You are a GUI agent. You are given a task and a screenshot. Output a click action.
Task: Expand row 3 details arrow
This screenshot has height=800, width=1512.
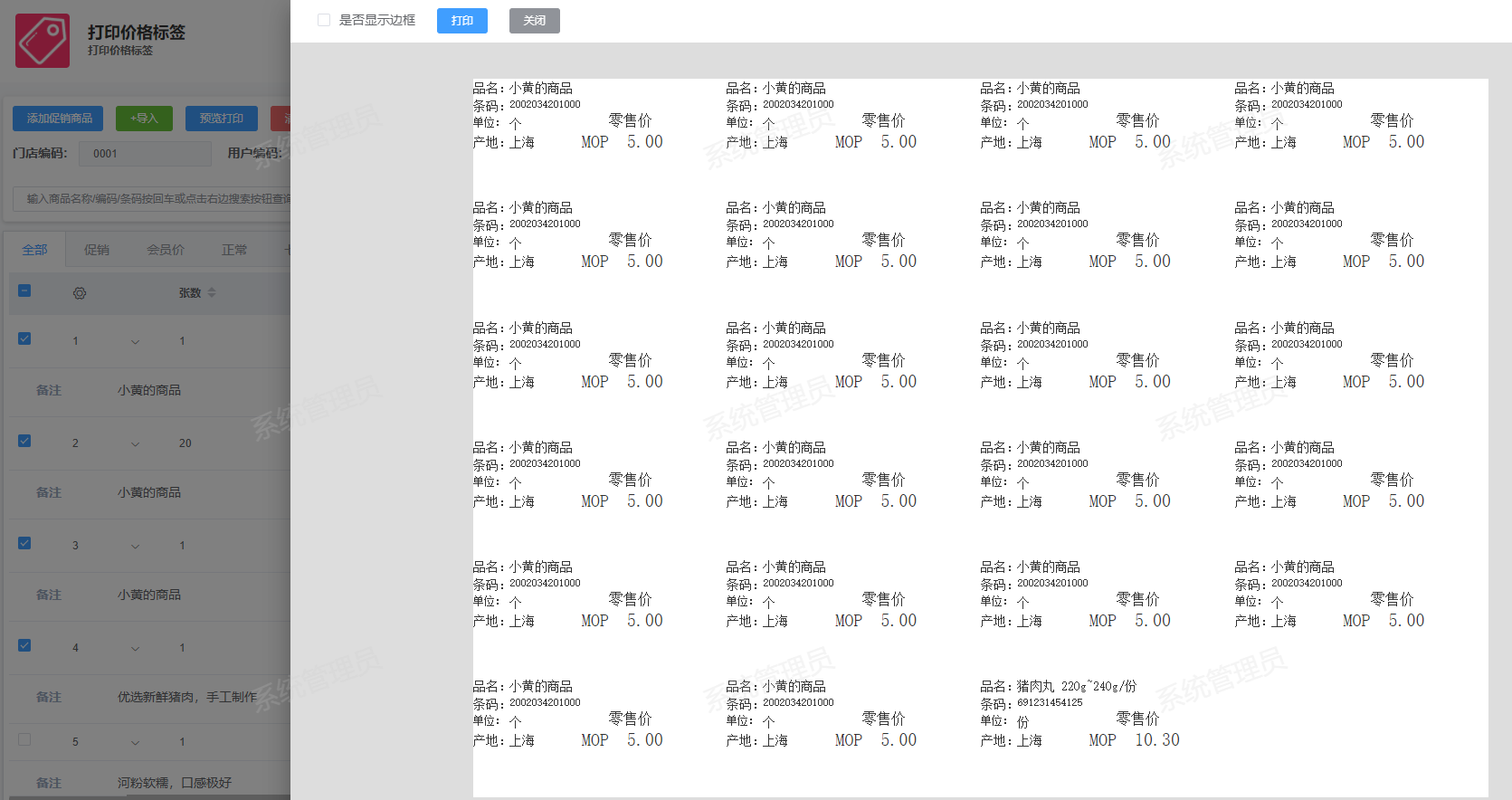[135, 547]
